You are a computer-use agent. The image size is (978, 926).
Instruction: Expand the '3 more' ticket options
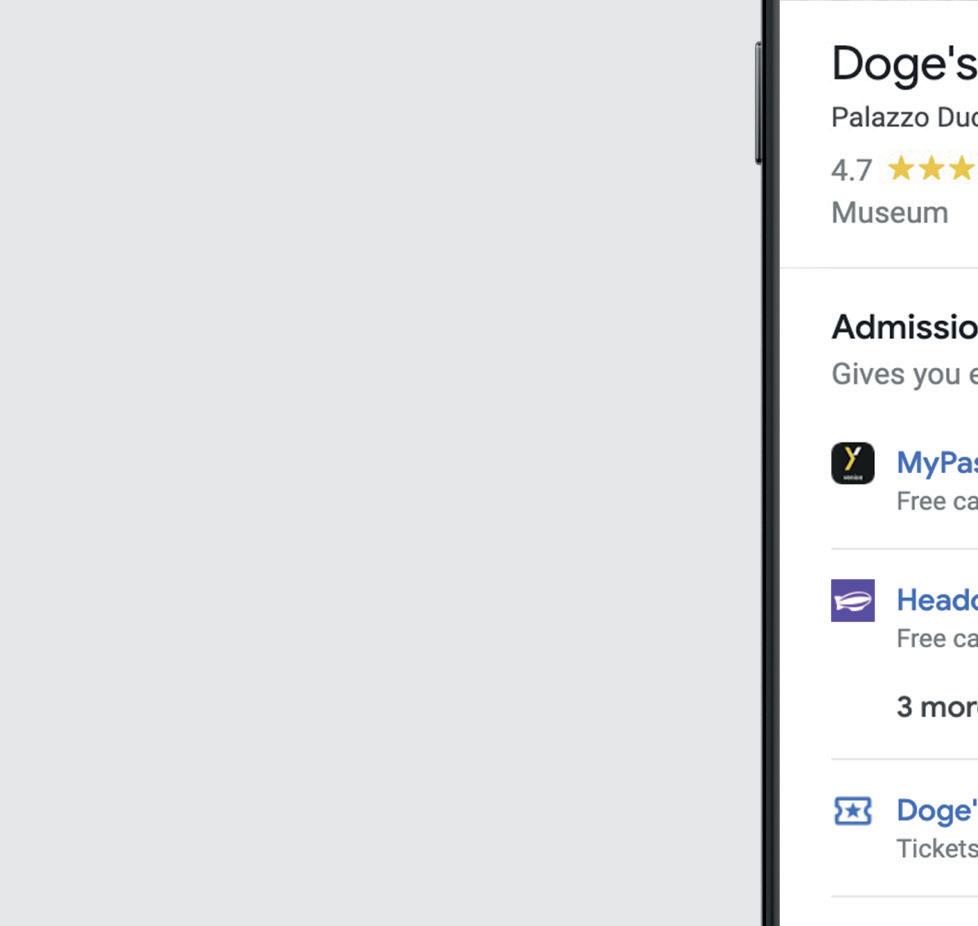(936, 706)
